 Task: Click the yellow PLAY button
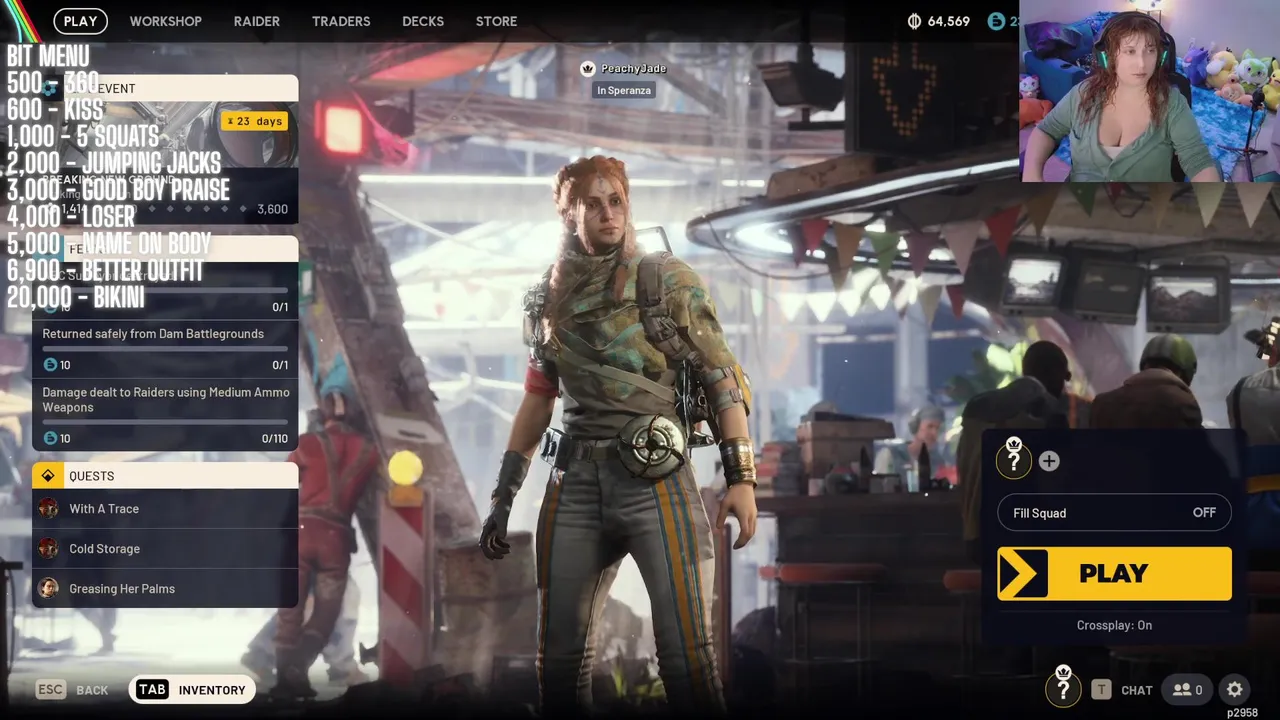(x=1114, y=573)
